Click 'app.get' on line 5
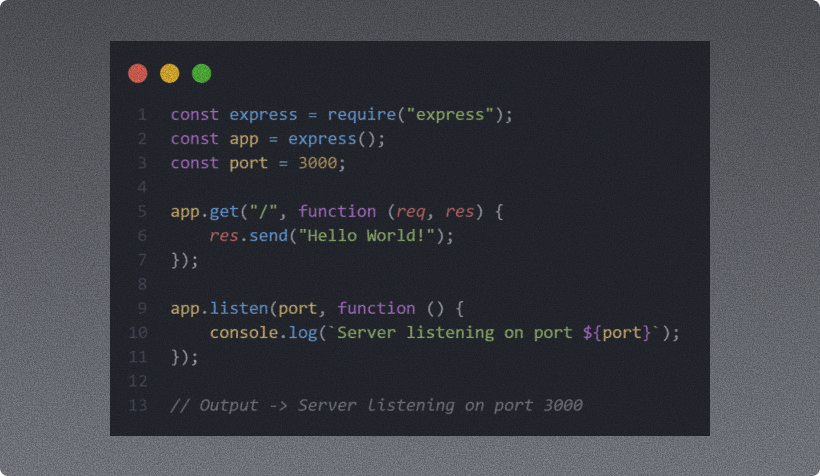Viewport: 820px width, 476px height. tap(204, 212)
